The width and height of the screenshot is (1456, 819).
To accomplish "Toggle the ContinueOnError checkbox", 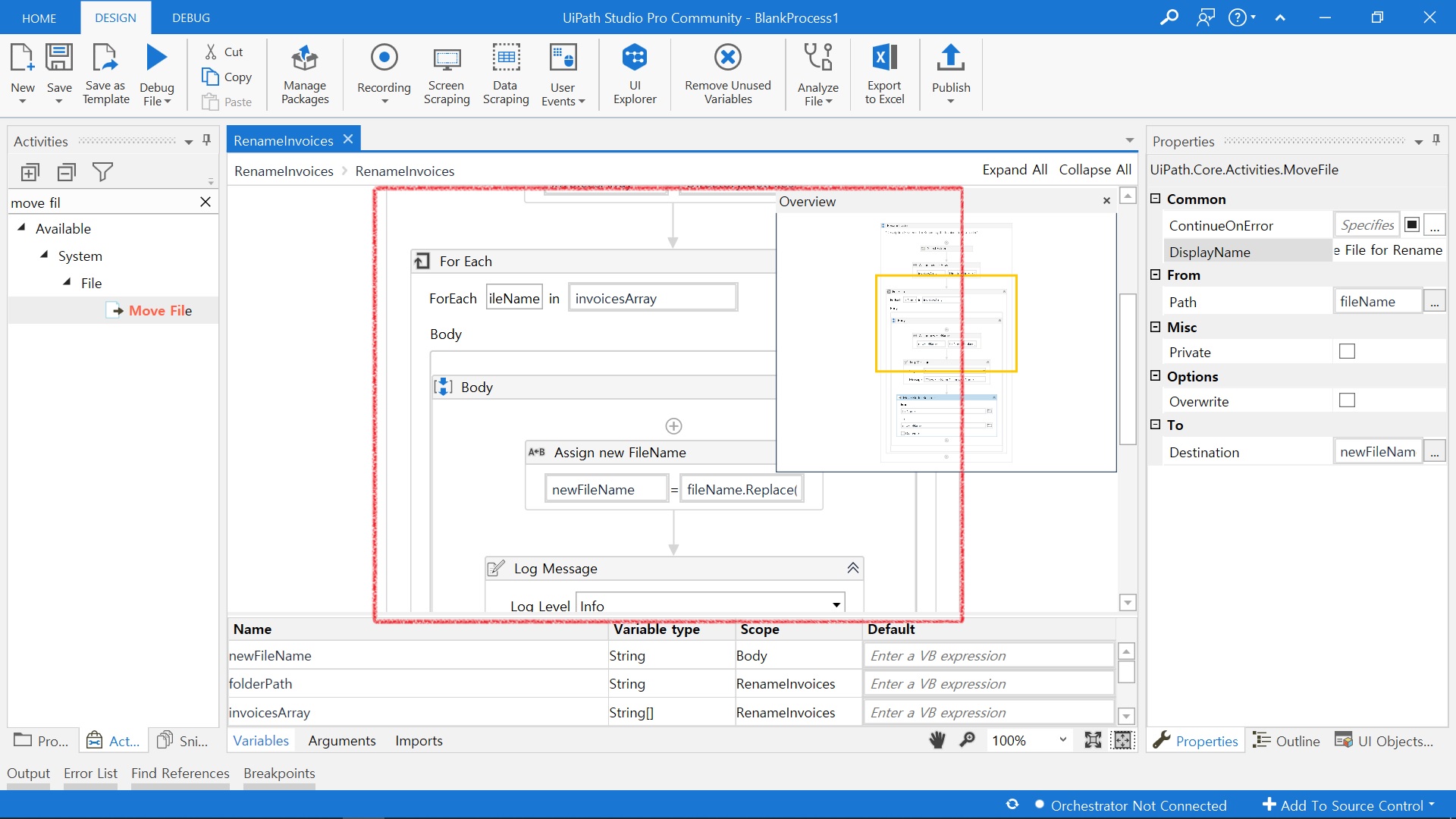I will (x=1412, y=224).
